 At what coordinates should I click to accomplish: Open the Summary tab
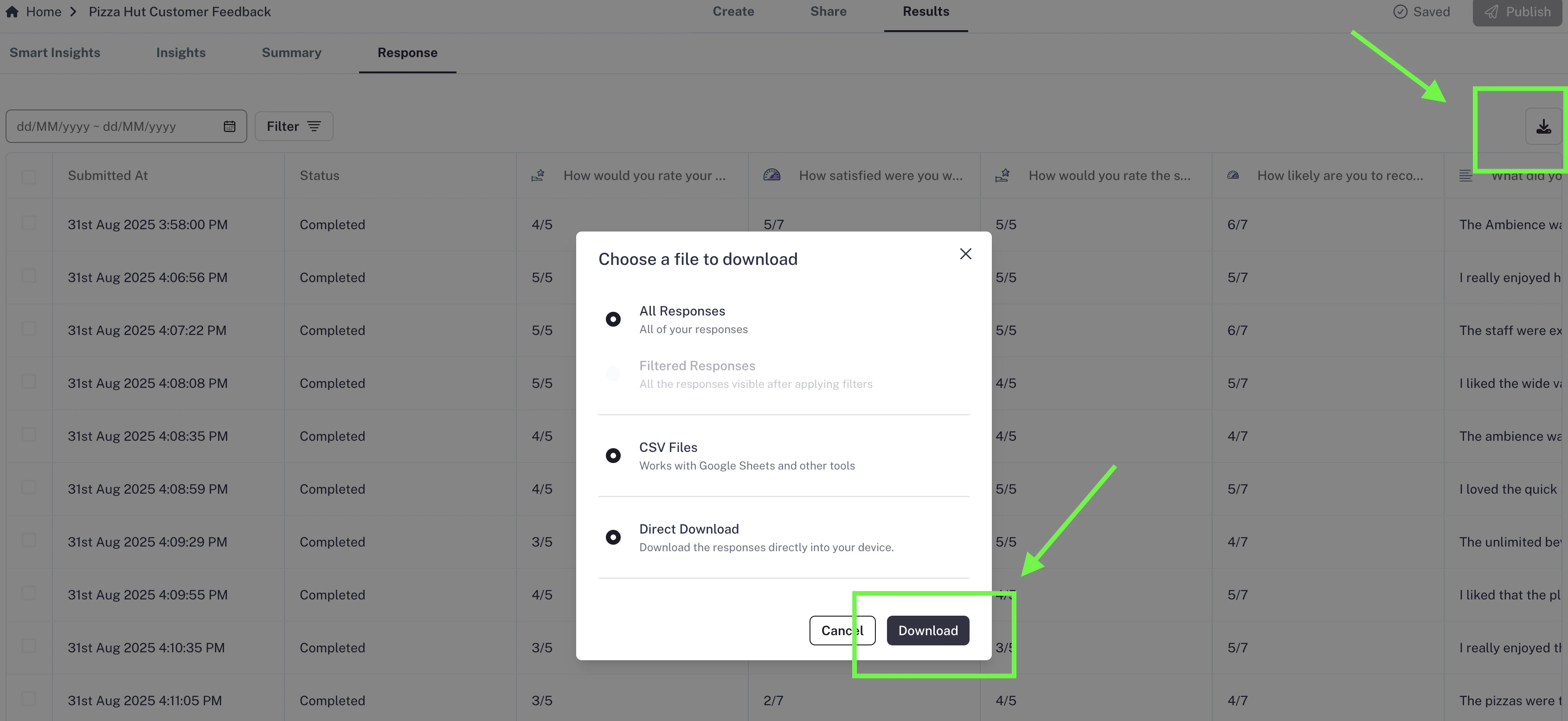pos(292,53)
